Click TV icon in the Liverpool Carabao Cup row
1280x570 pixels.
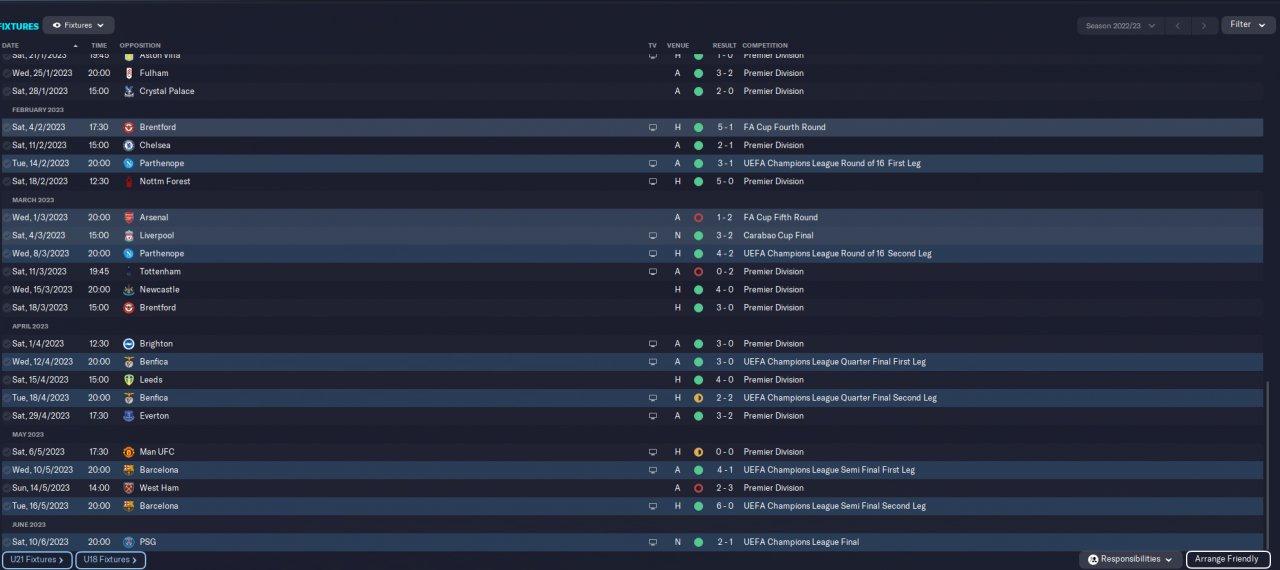click(653, 236)
